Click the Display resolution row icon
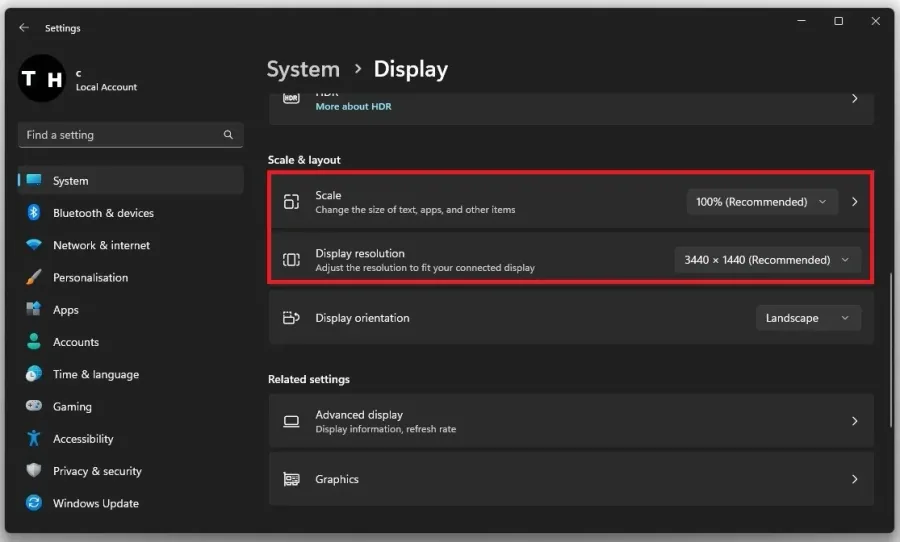Screen dimensions: 900x542 pos(291,260)
